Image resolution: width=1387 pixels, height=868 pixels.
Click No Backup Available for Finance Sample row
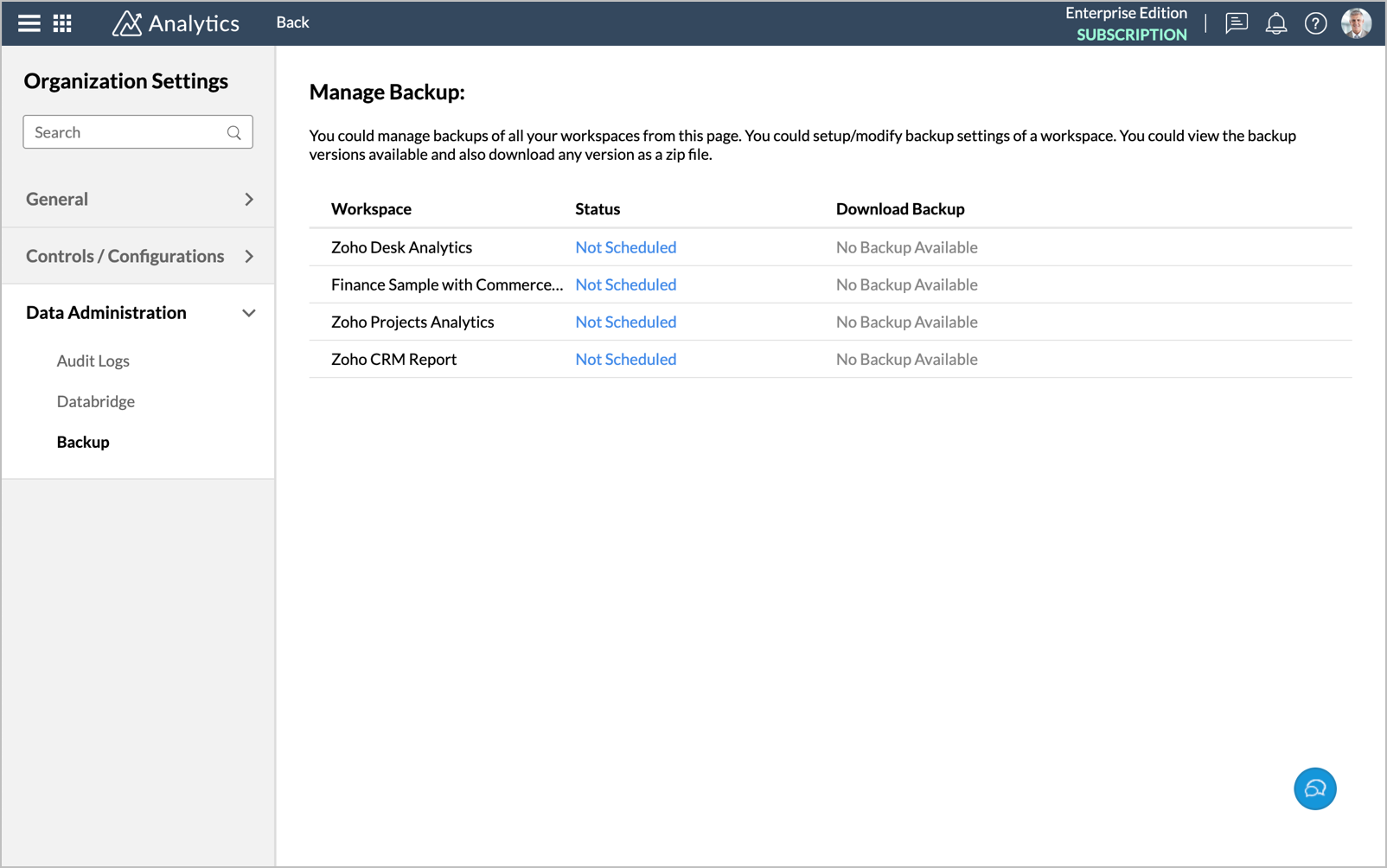coord(907,284)
